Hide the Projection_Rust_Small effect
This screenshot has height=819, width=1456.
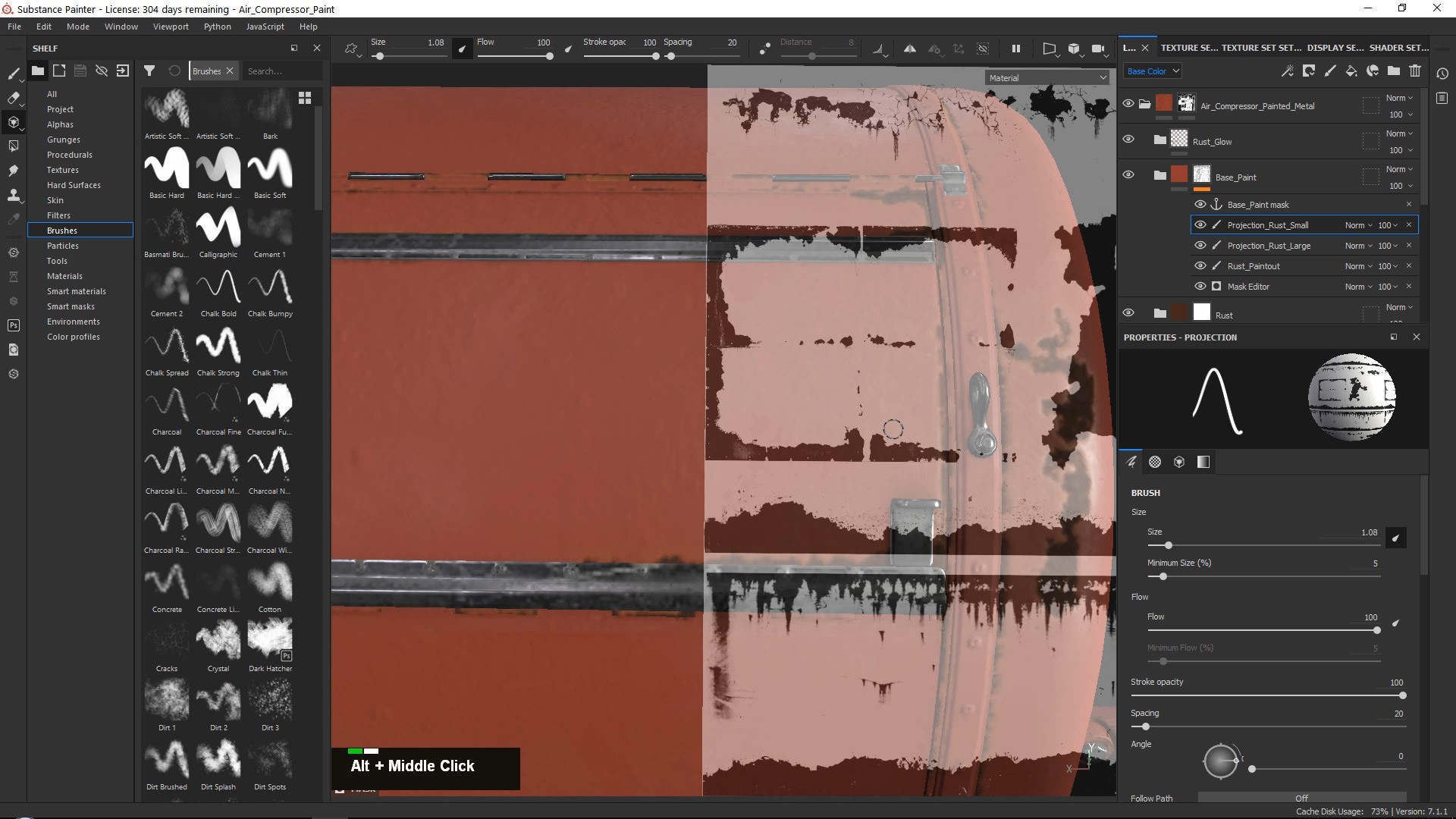click(x=1200, y=224)
